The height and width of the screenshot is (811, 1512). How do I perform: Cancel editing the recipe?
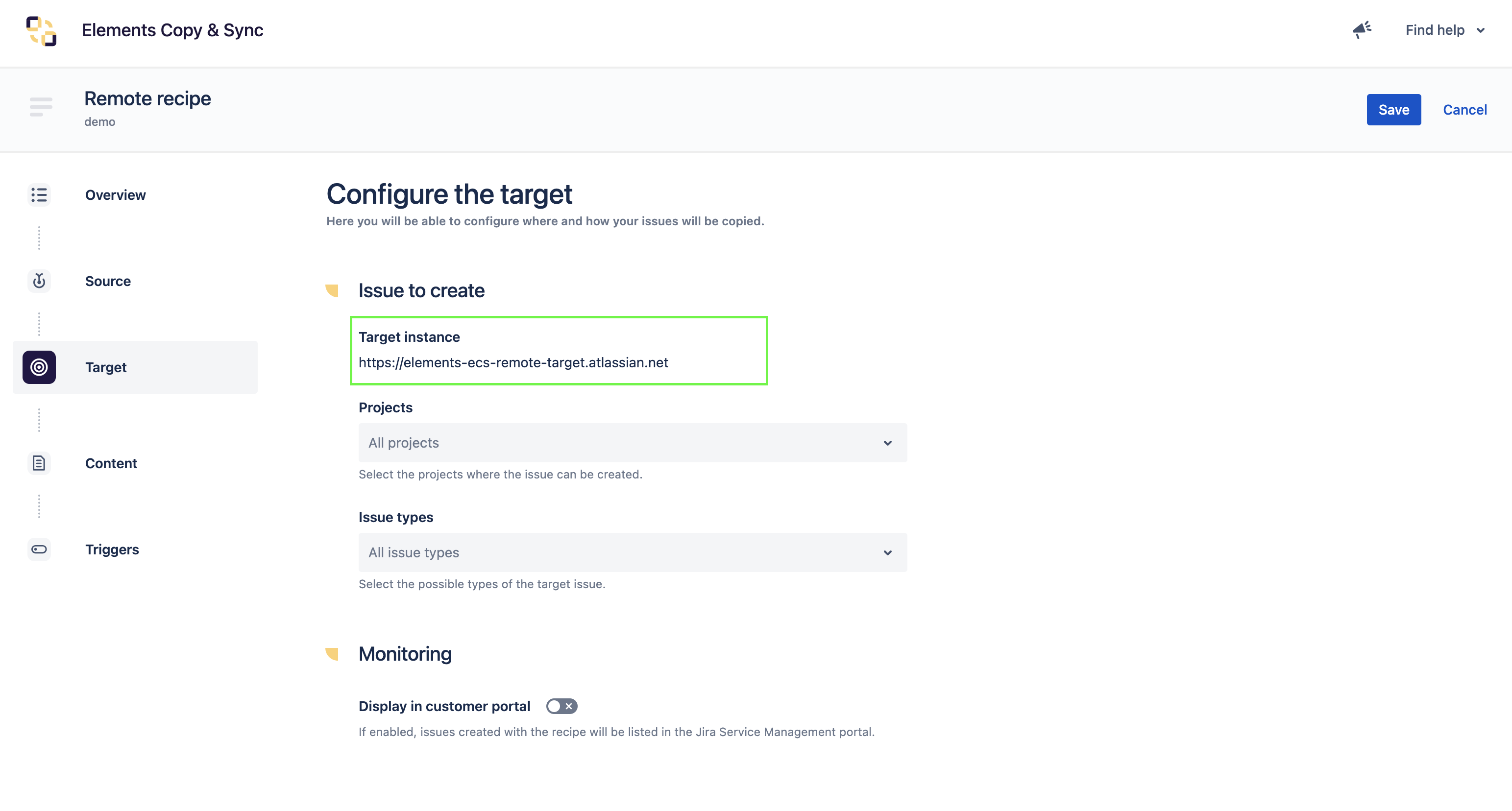tap(1465, 109)
